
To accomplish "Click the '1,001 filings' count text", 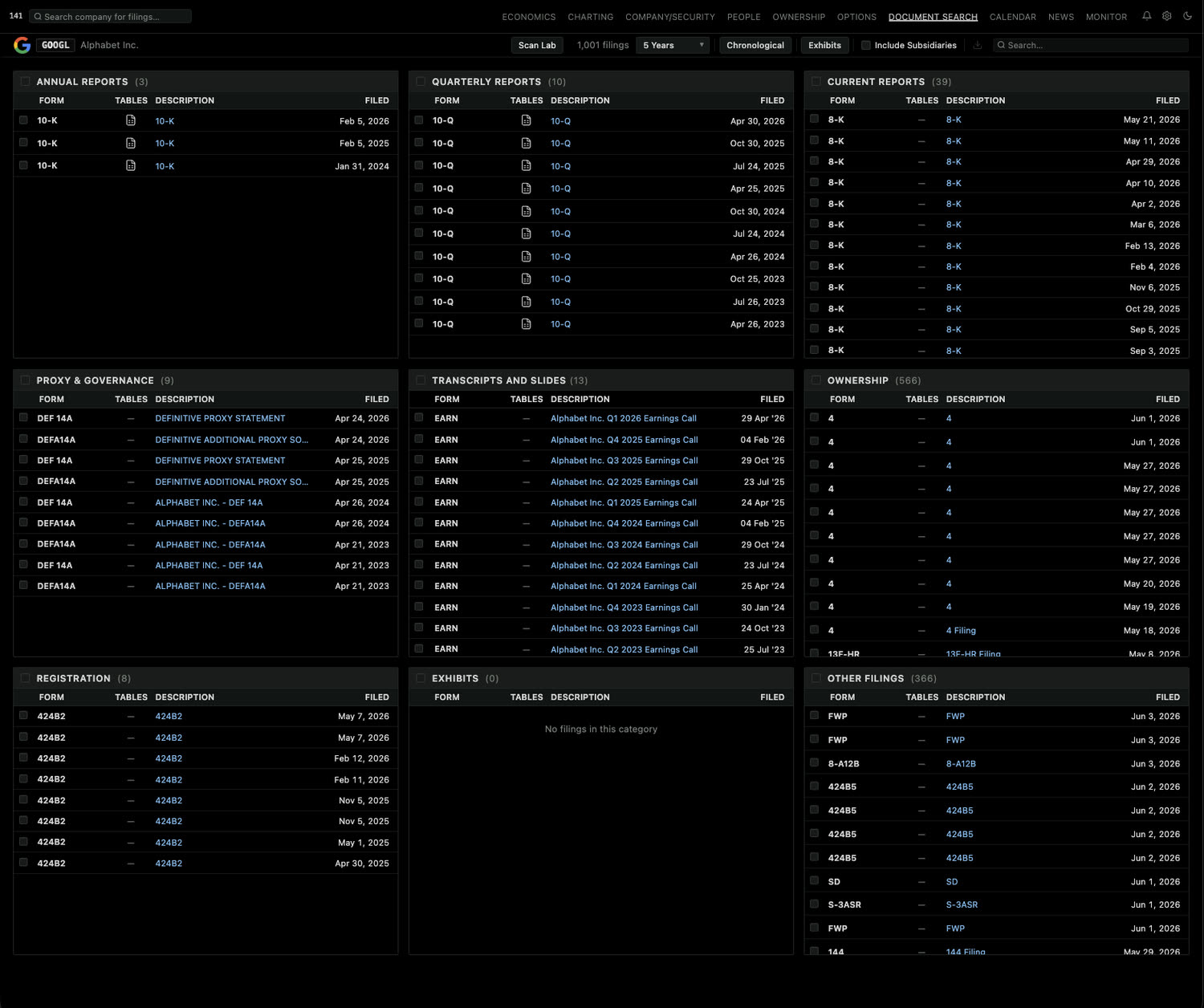I will pos(603,45).
